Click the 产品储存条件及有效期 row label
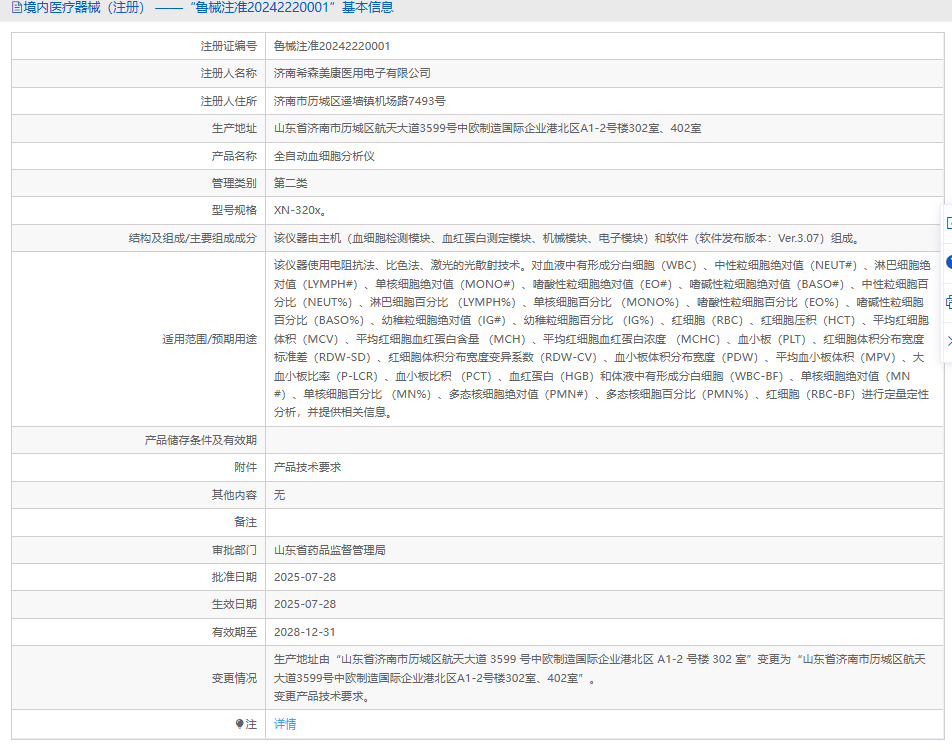The height and width of the screenshot is (749, 952). coord(200,440)
